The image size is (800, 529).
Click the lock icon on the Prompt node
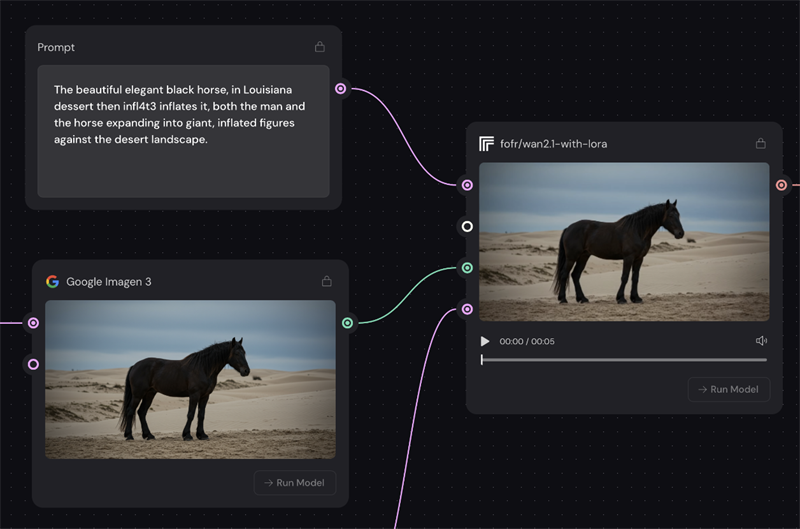coord(320,47)
